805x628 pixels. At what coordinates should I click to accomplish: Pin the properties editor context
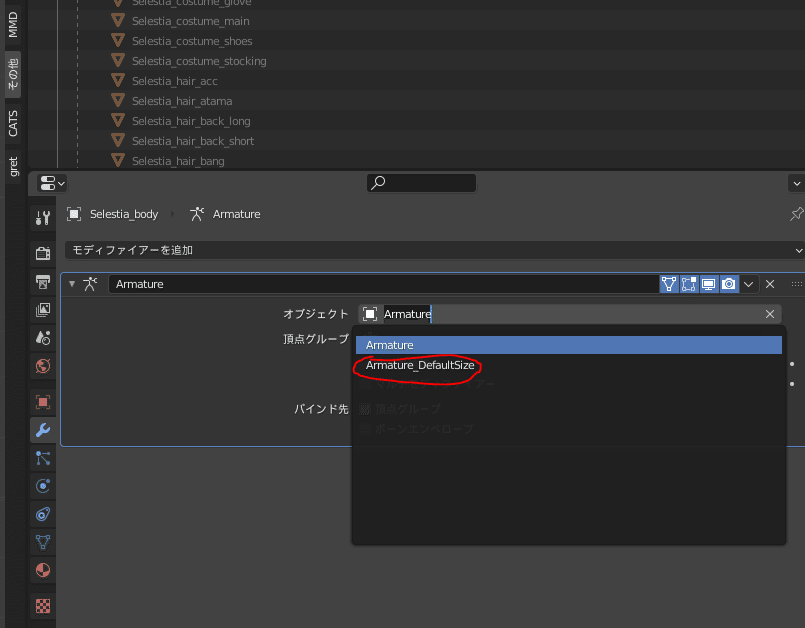796,214
